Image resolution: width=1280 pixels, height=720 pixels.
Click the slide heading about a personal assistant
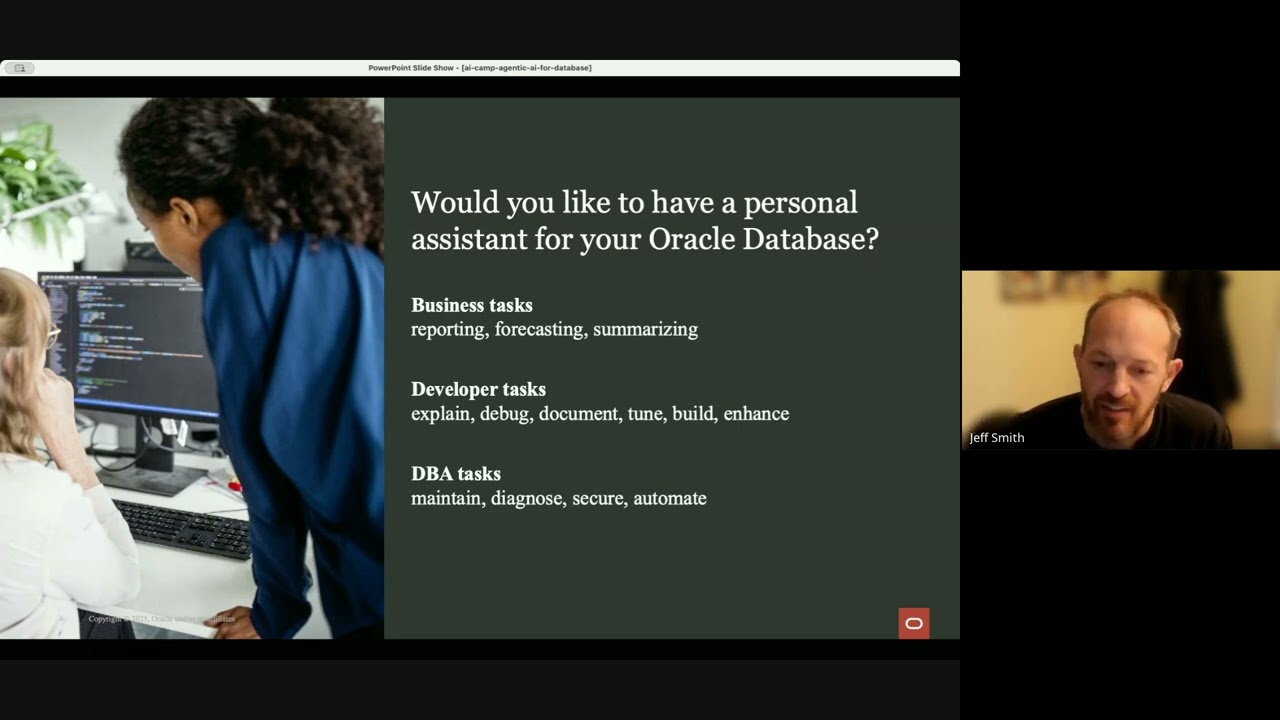[645, 220]
